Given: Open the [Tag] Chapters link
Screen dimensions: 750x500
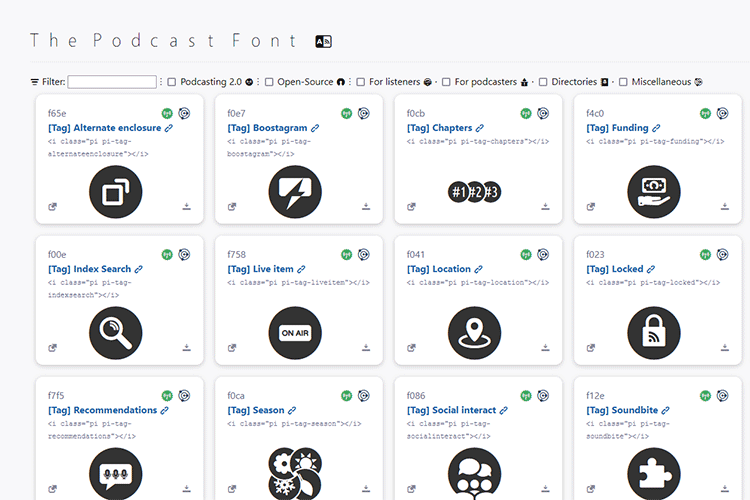Looking at the screenshot, I should click(x=439, y=128).
